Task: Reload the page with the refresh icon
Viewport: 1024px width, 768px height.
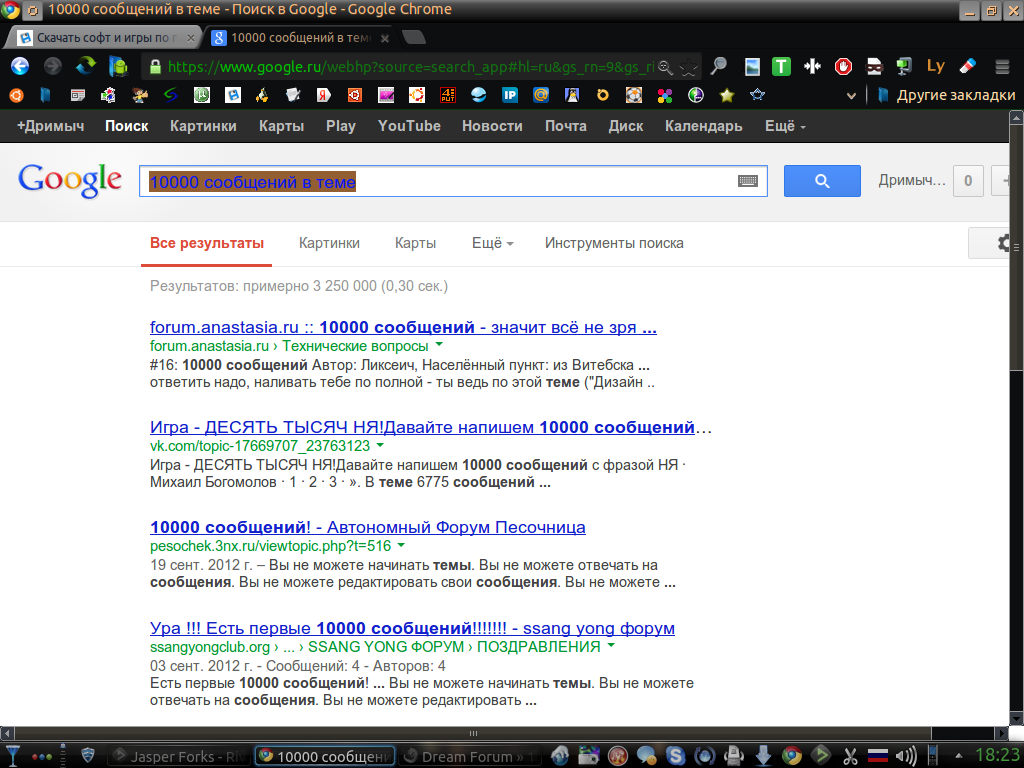Action: [x=86, y=66]
